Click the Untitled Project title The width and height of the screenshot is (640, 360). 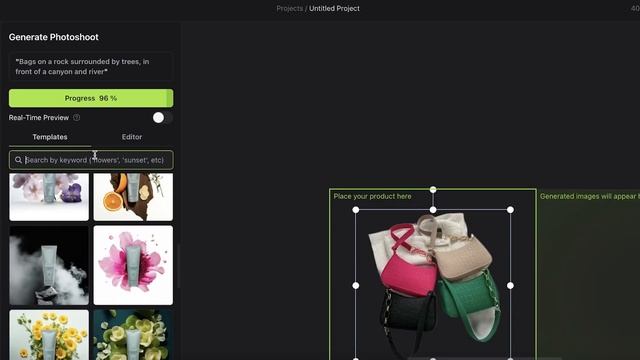pyautogui.click(x=334, y=8)
